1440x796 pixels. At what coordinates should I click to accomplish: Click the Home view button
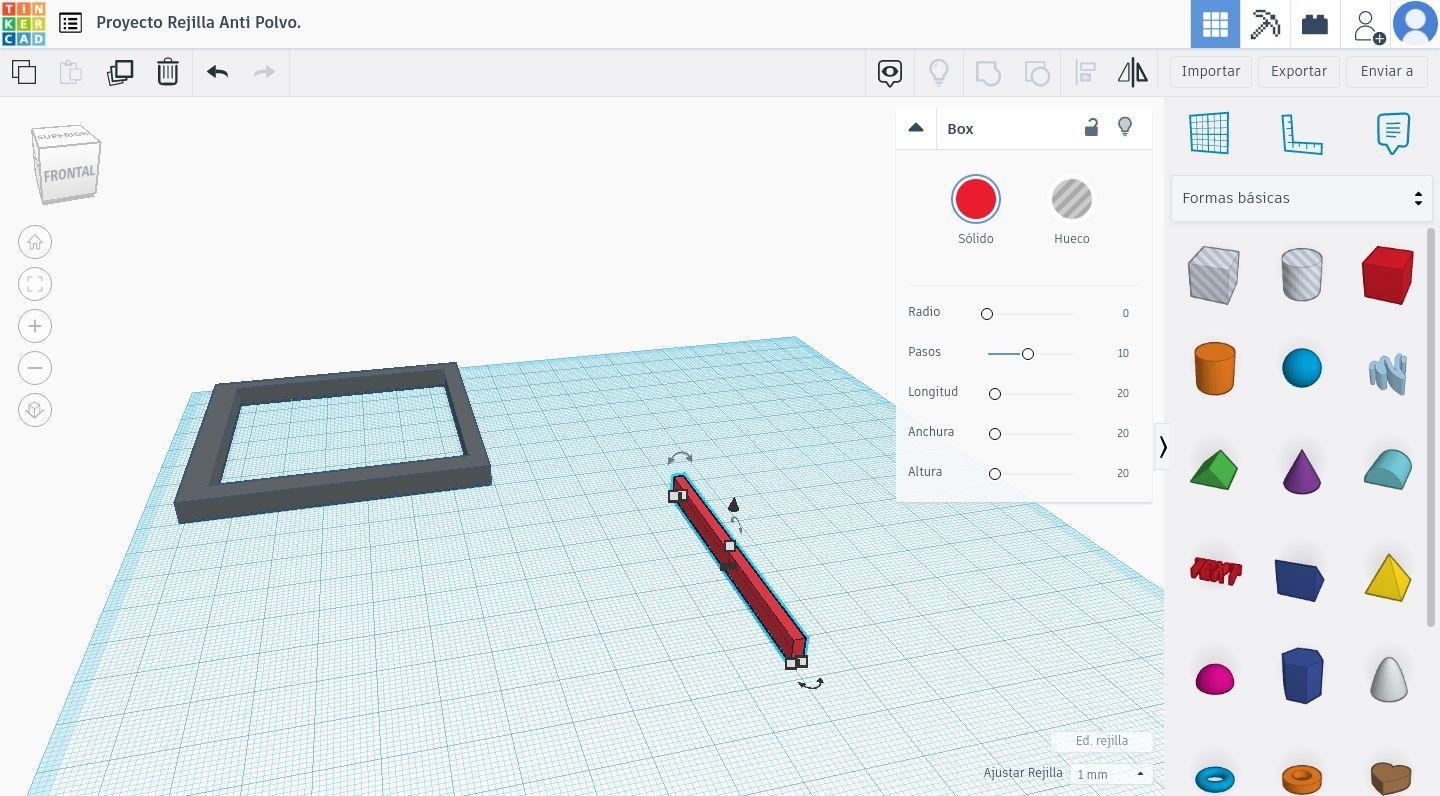[x=35, y=242]
